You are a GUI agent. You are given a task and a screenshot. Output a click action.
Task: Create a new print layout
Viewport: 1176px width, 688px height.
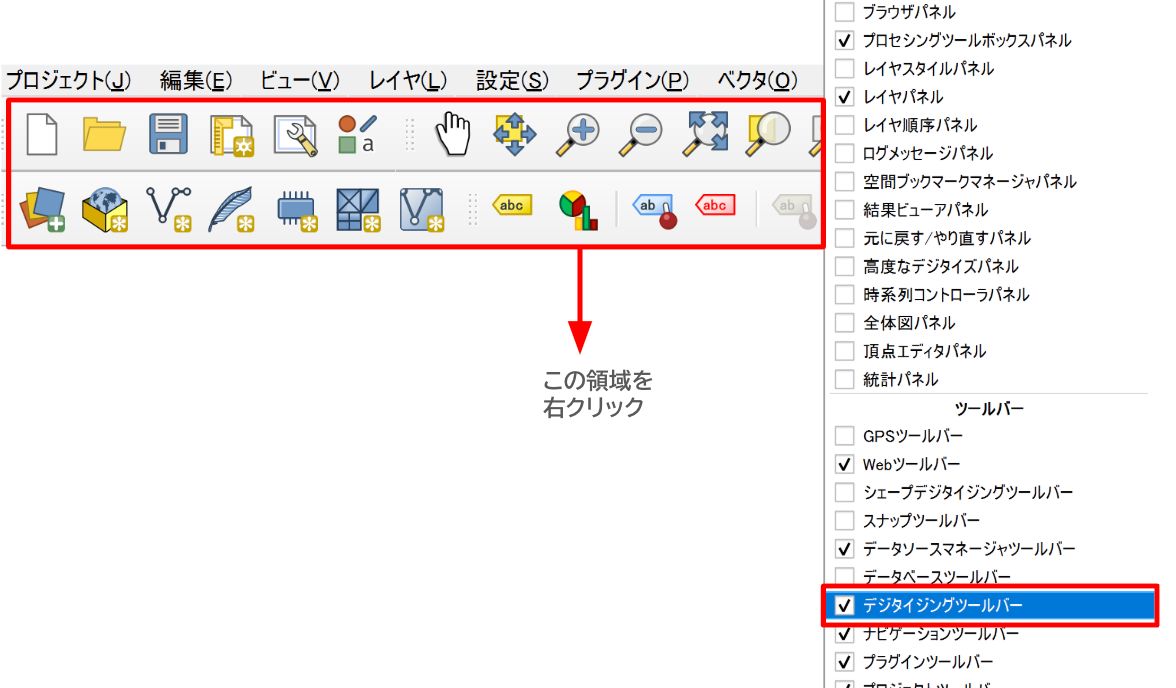pos(231,135)
